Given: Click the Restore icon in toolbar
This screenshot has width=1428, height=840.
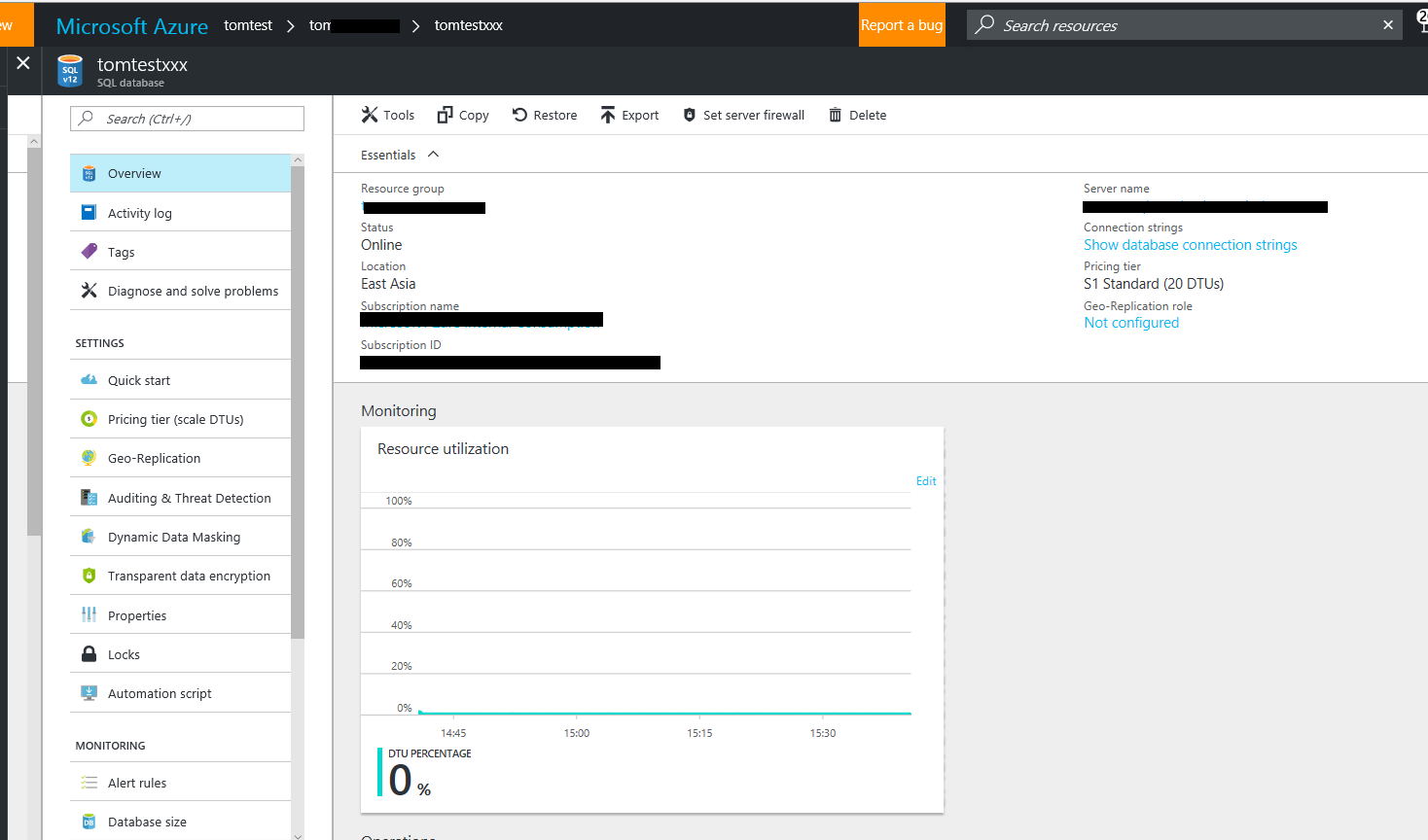Looking at the screenshot, I should [519, 115].
